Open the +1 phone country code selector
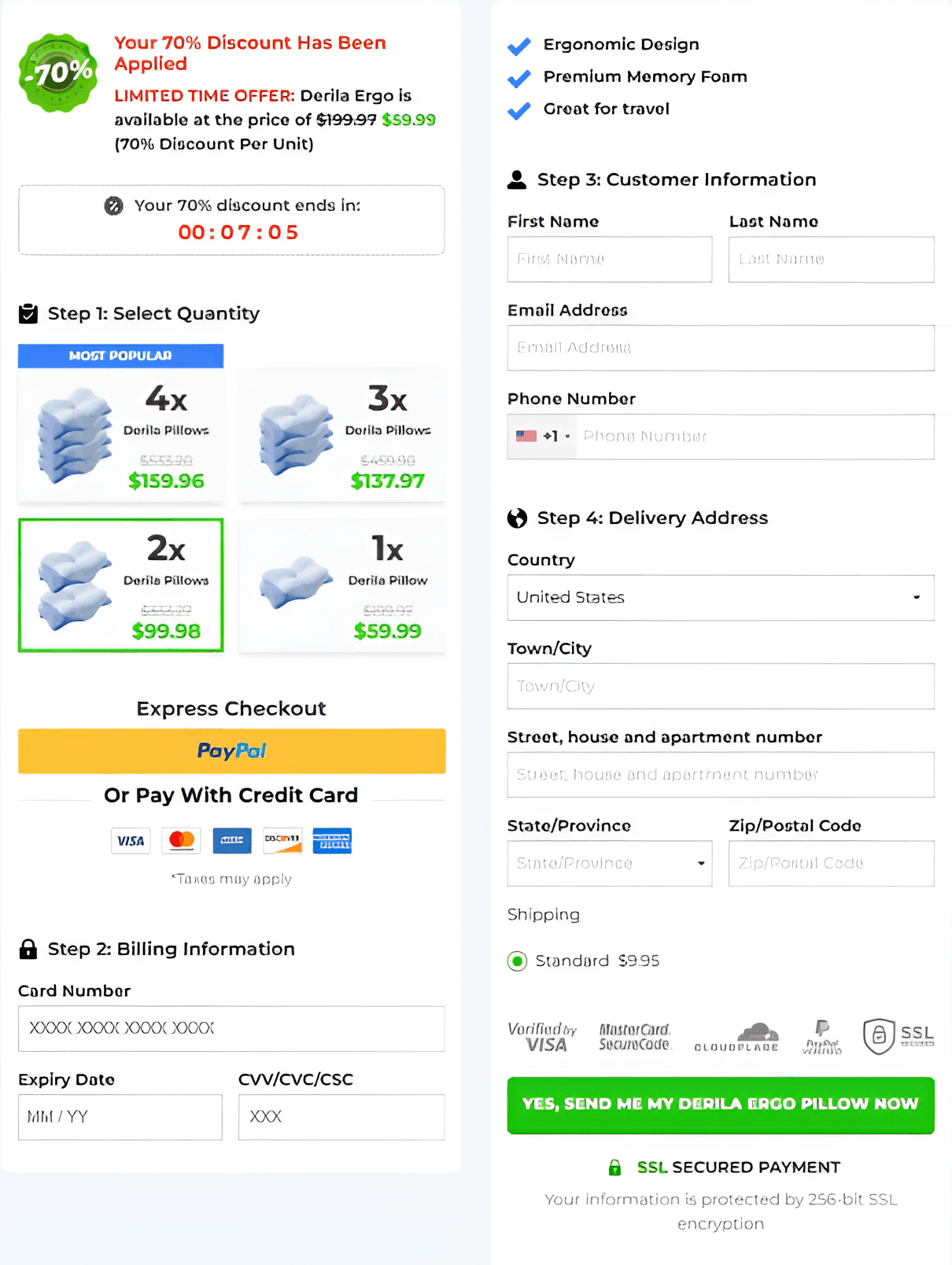 coord(543,437)
